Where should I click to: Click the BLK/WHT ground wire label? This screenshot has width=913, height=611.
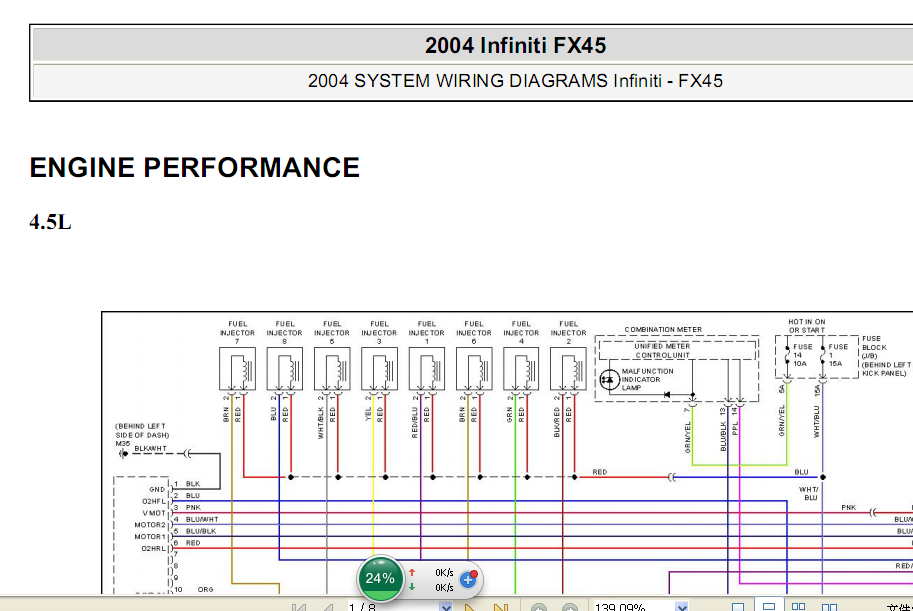[150, 448]
